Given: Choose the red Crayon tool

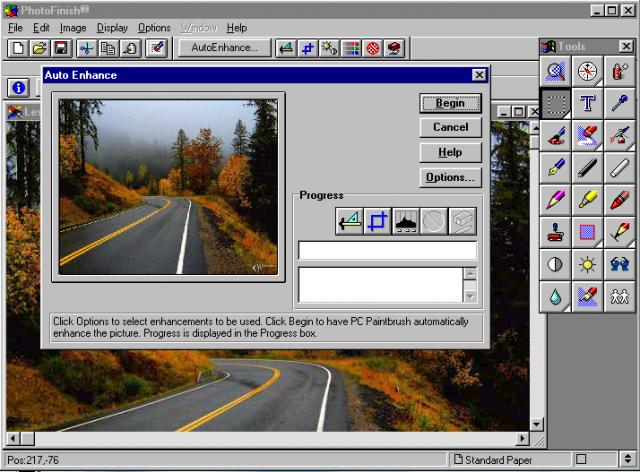Looking at the screenshot, I should 619,200.
